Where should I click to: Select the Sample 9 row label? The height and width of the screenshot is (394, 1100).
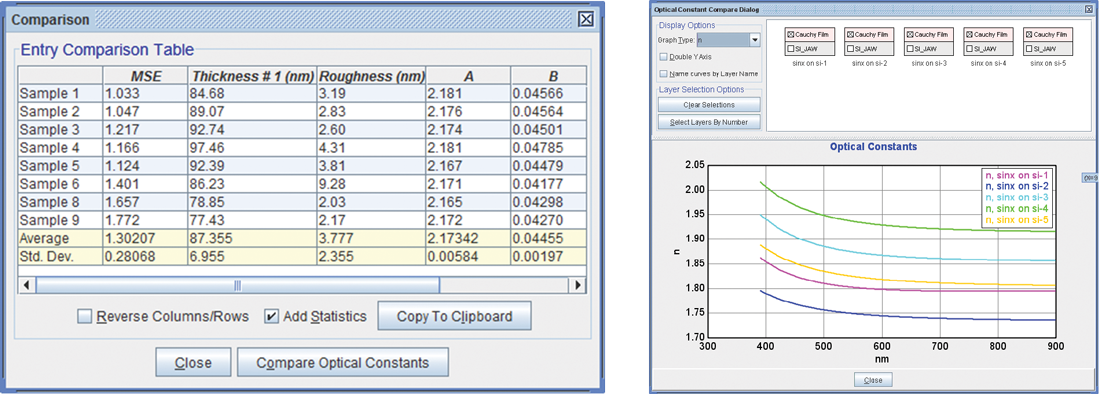[x=60, y=220]
